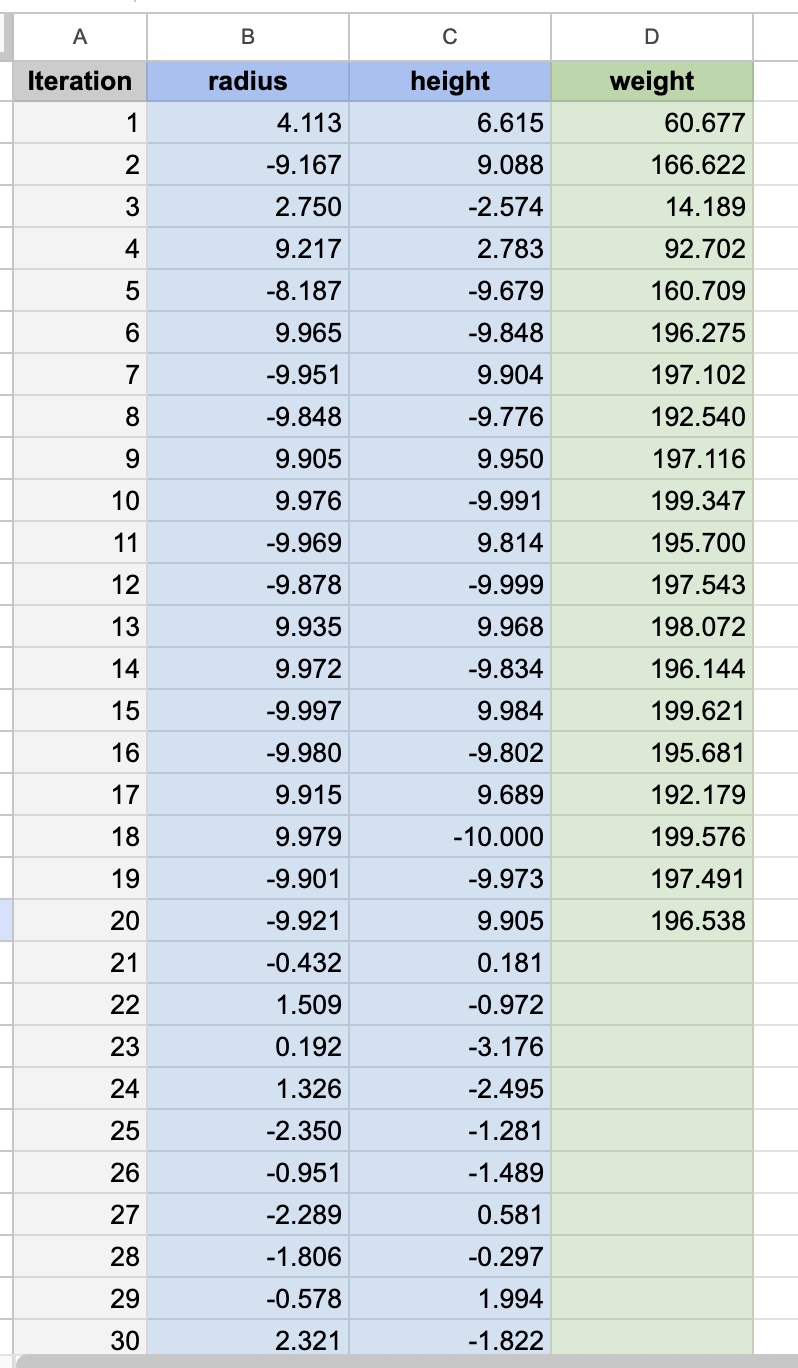Image resolution: width=798 pixels, height=1368 pixels.
Task: Click the height header cell
Action: 450,81
